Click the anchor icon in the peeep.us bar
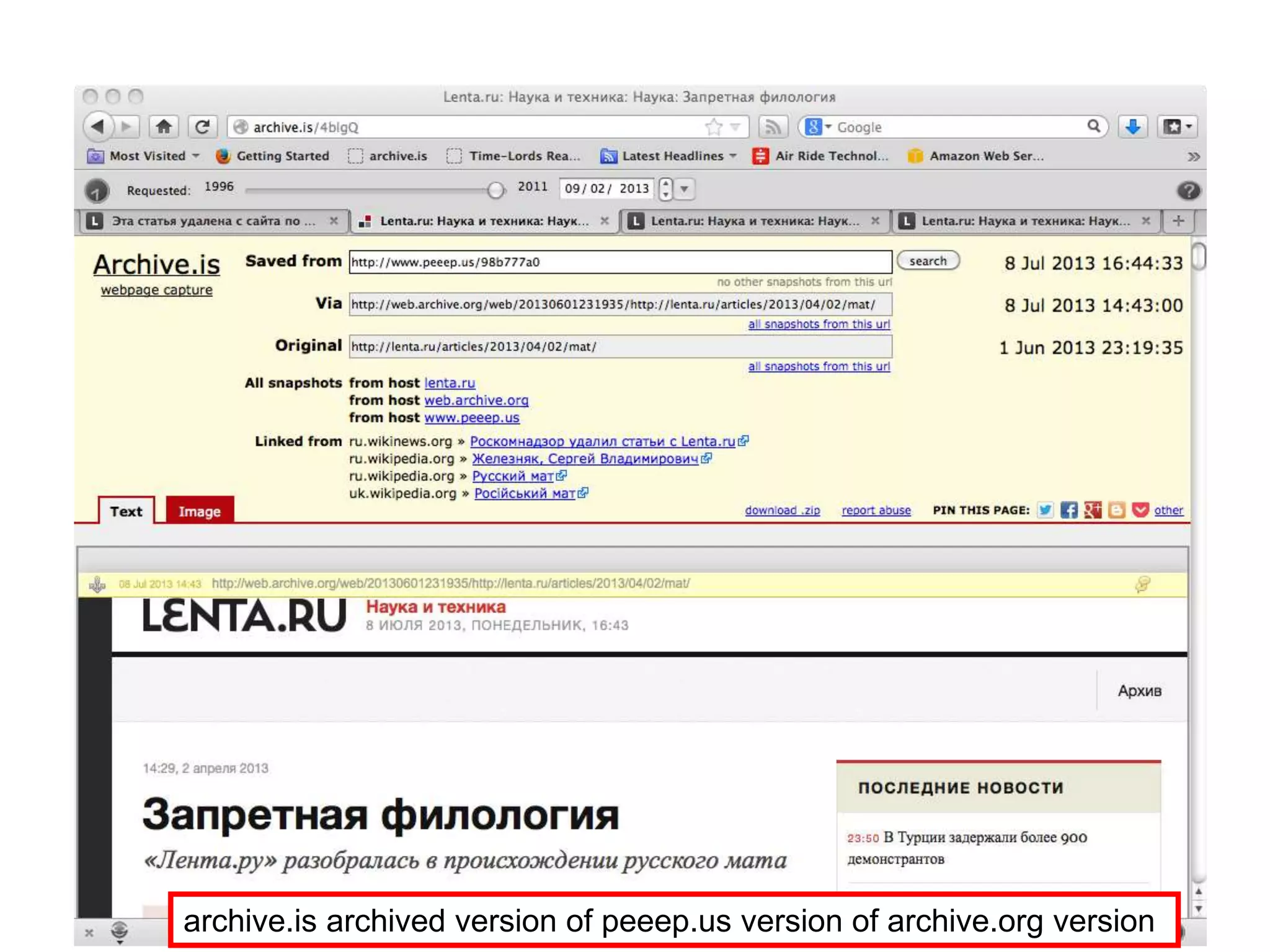The width and height of the screenshot is (1270, 952). (97, 584)
